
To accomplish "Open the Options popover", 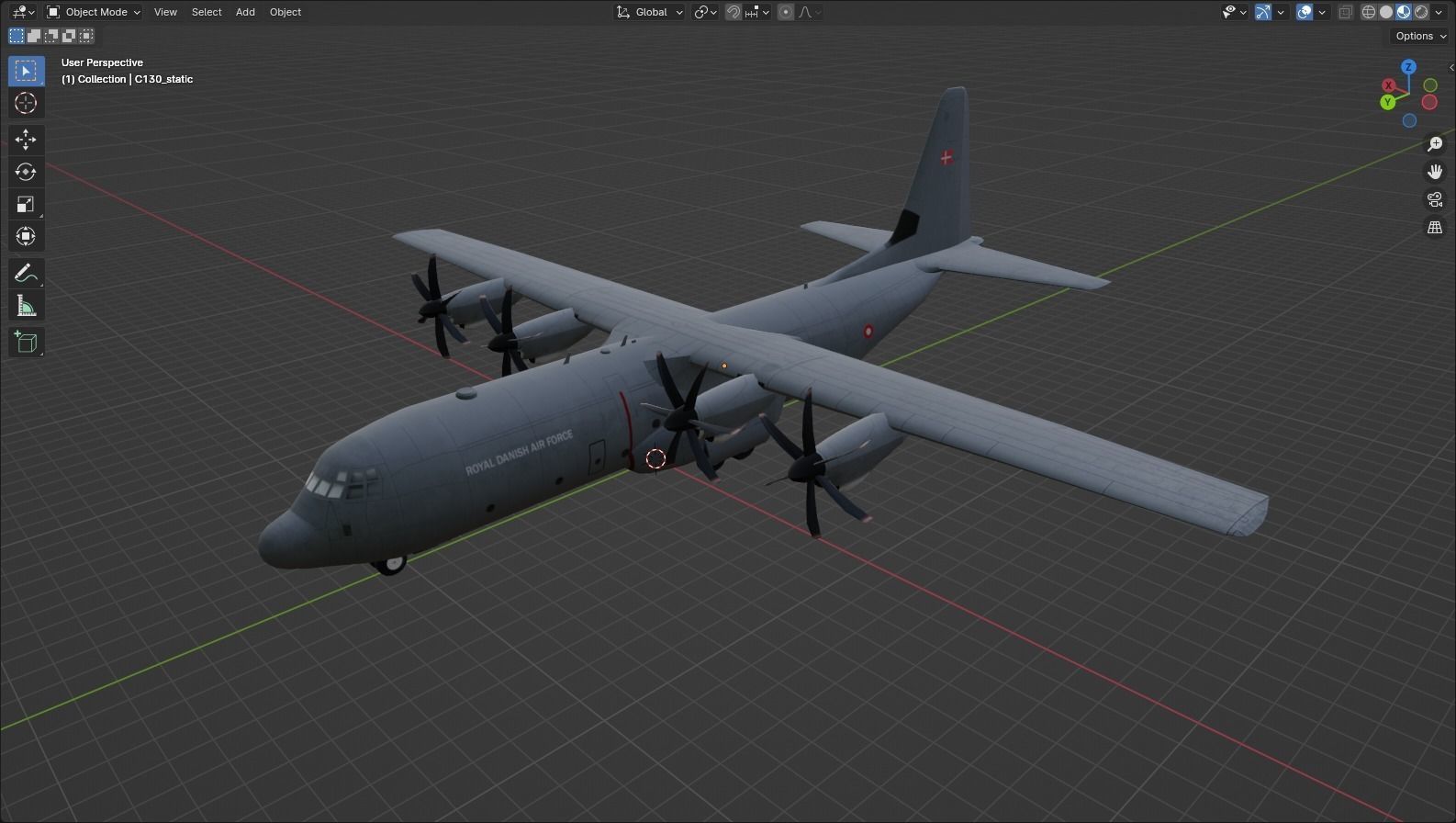I will (x=1419, y=36).
